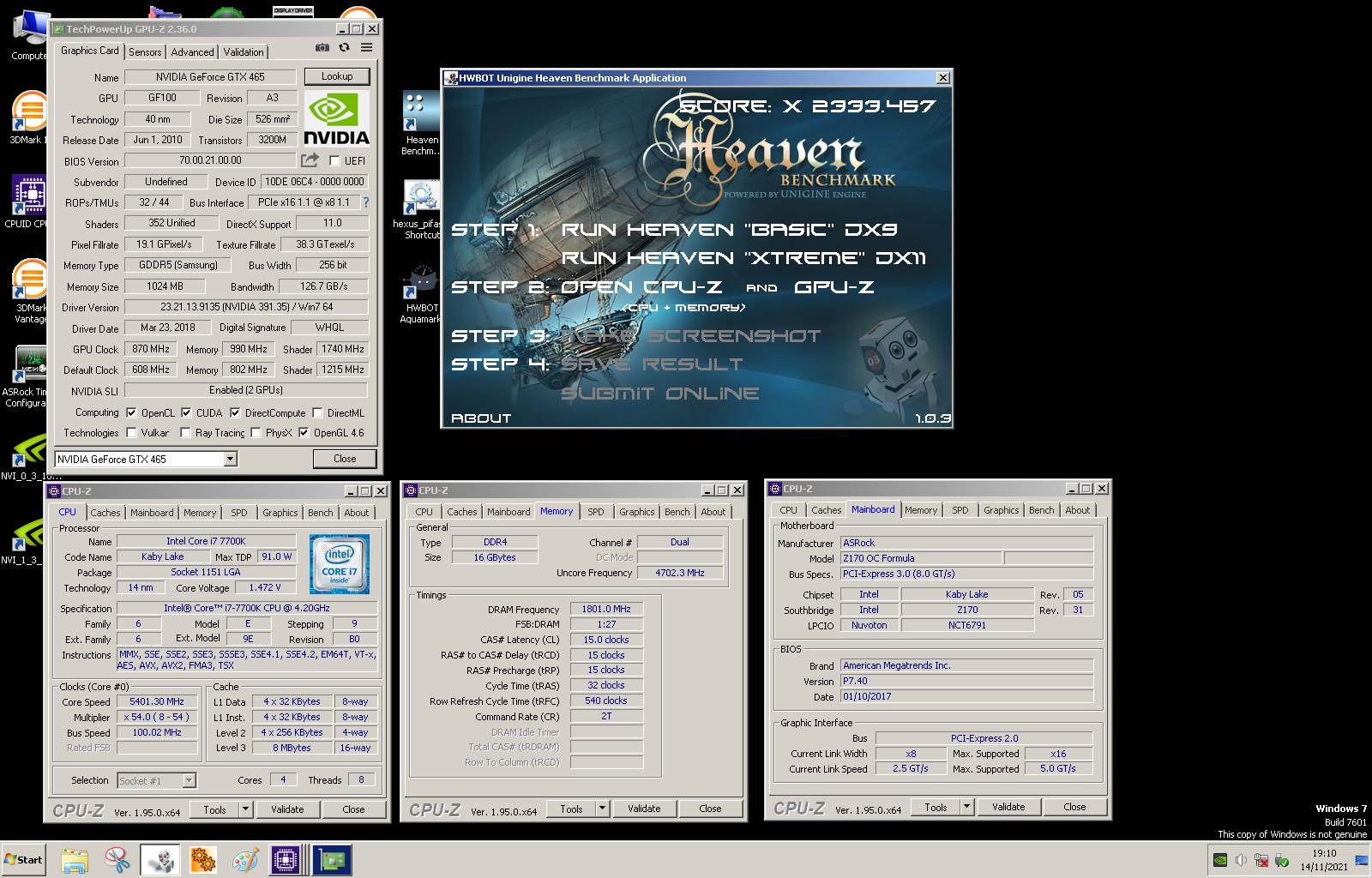This screenshot has width=1372, height=878.
Task: Open the Caches tab in the CPU-Z CPU window
Action: tap(105, 513)
